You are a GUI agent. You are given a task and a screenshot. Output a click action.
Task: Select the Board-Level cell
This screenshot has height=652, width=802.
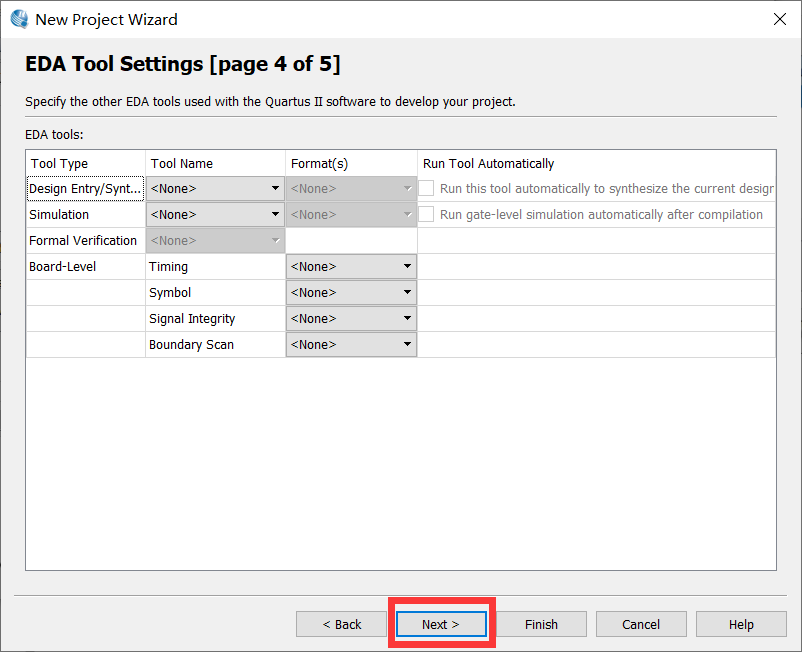pyautogui.click(x=85, y=267)
